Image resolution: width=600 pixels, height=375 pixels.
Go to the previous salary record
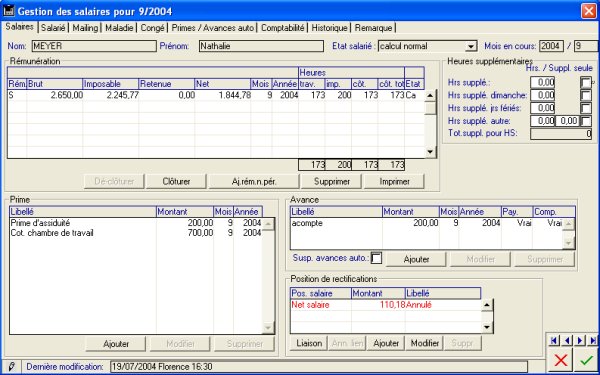(567, 340)
